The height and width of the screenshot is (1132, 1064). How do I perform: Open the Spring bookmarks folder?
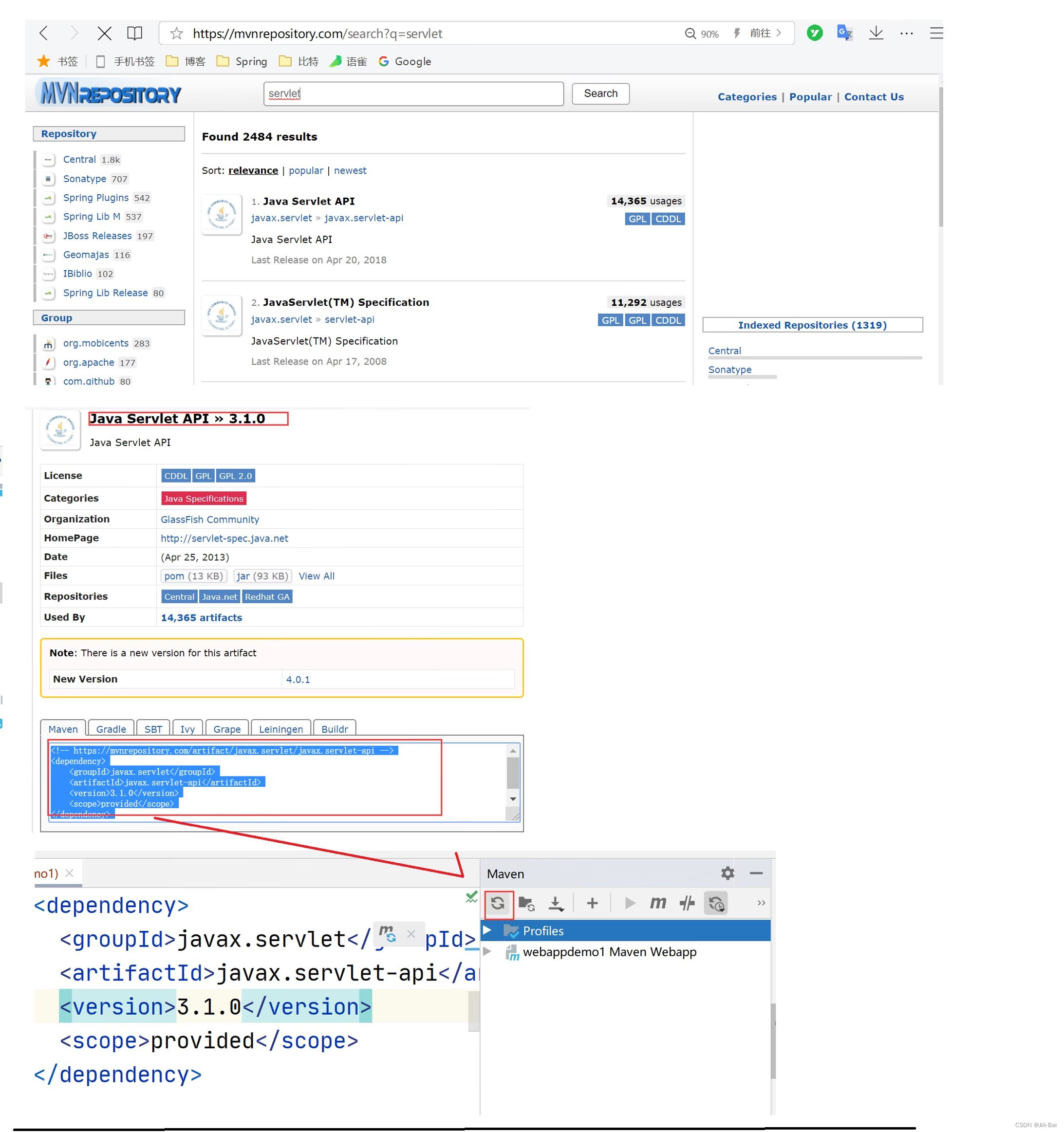tap(242, 61)
